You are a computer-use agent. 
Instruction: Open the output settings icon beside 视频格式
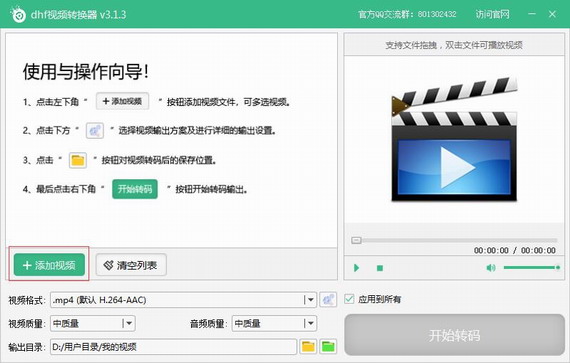(328, 300)
